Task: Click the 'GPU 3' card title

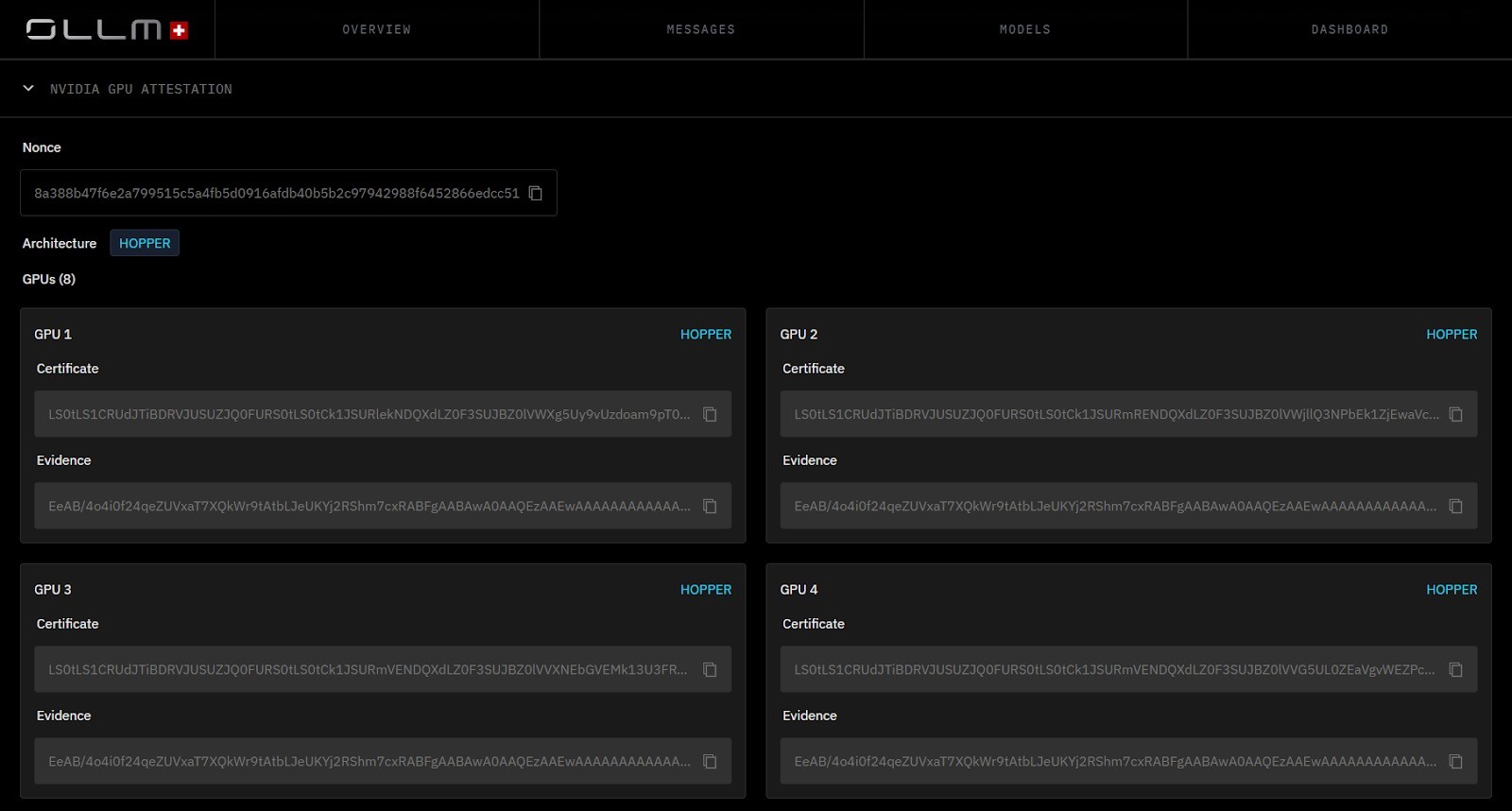Action: [53, 589]
